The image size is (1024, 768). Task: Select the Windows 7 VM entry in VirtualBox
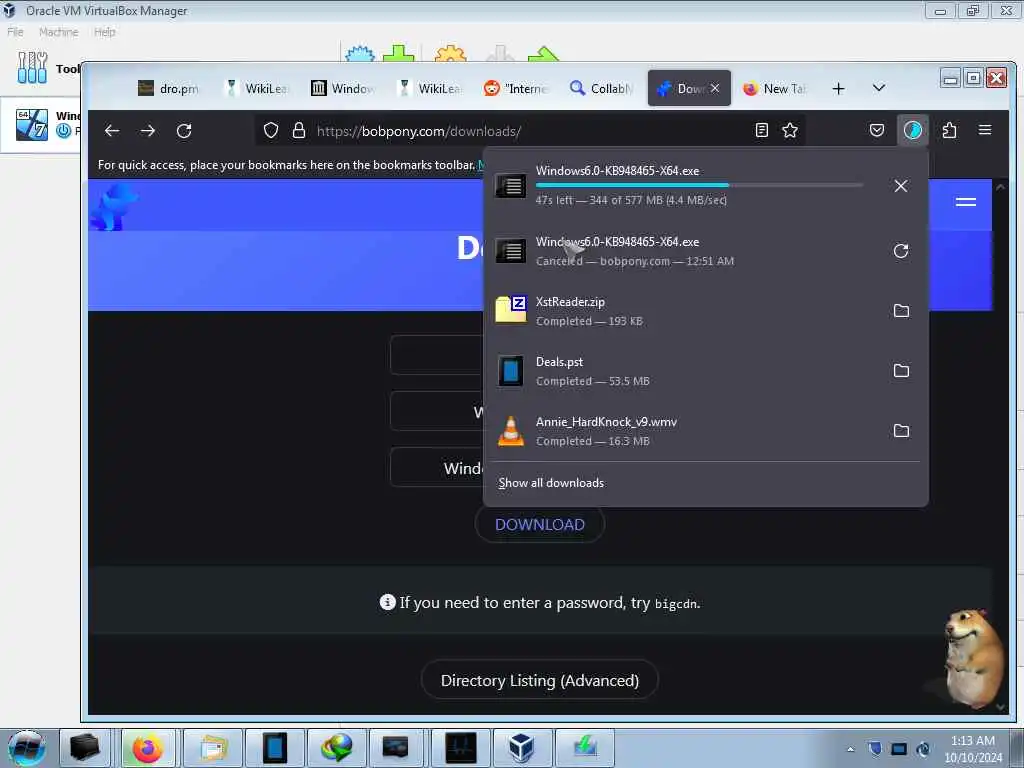41,124
